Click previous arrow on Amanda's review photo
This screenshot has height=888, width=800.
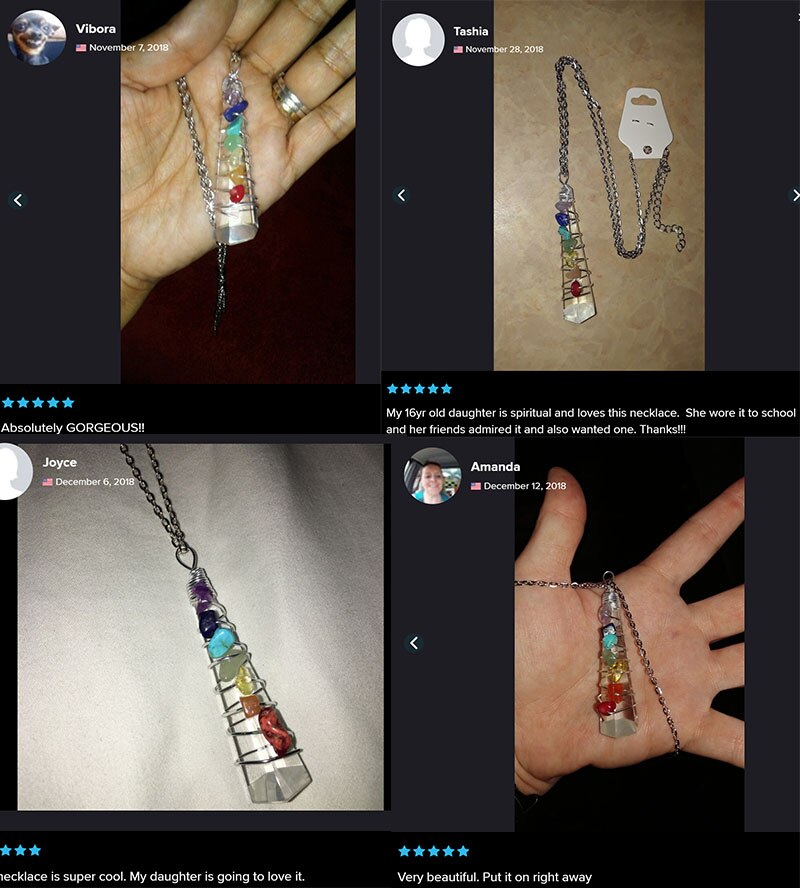click(414, 643)
